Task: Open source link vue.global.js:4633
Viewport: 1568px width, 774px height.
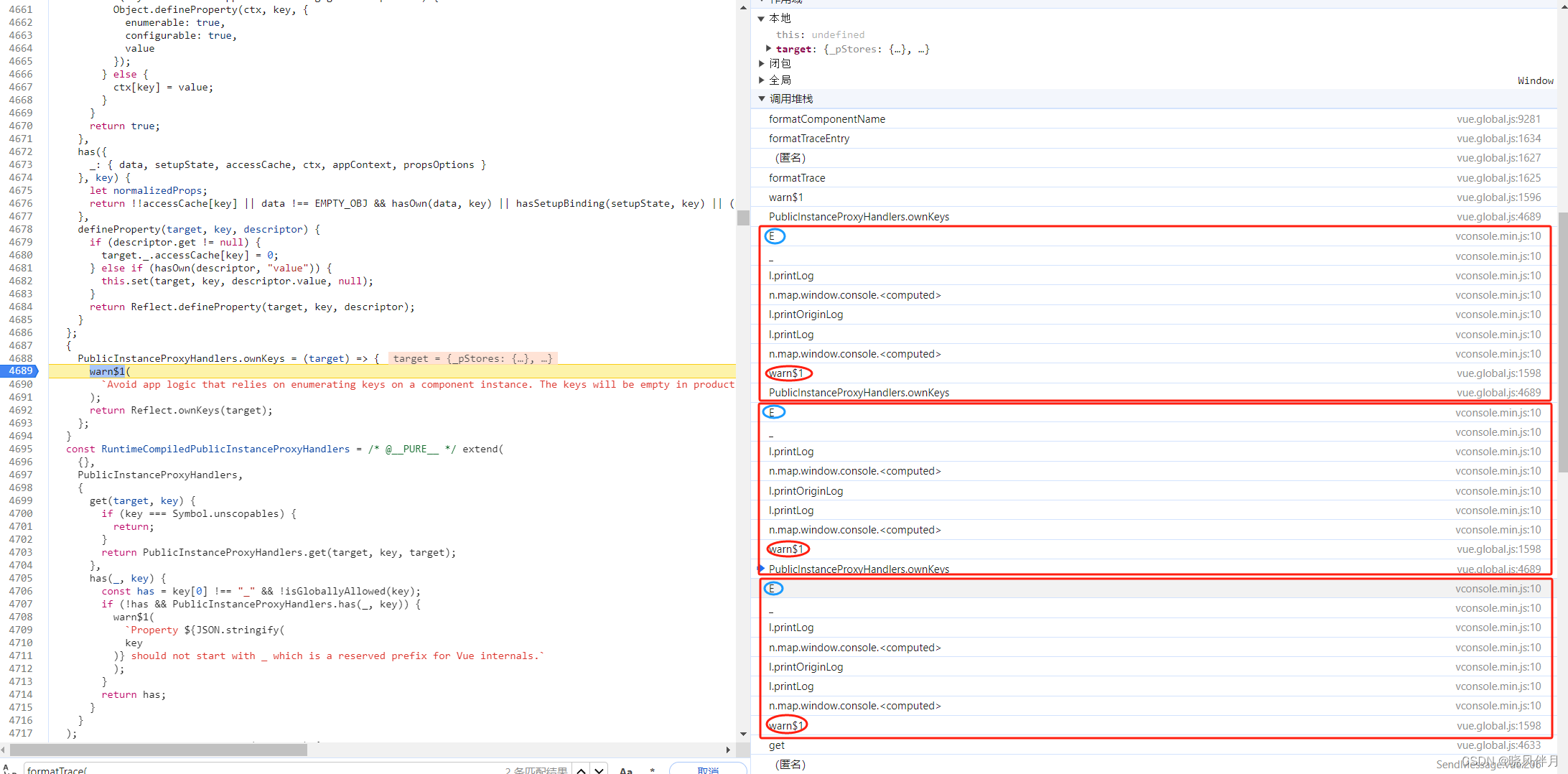Action: (1498, 745)
